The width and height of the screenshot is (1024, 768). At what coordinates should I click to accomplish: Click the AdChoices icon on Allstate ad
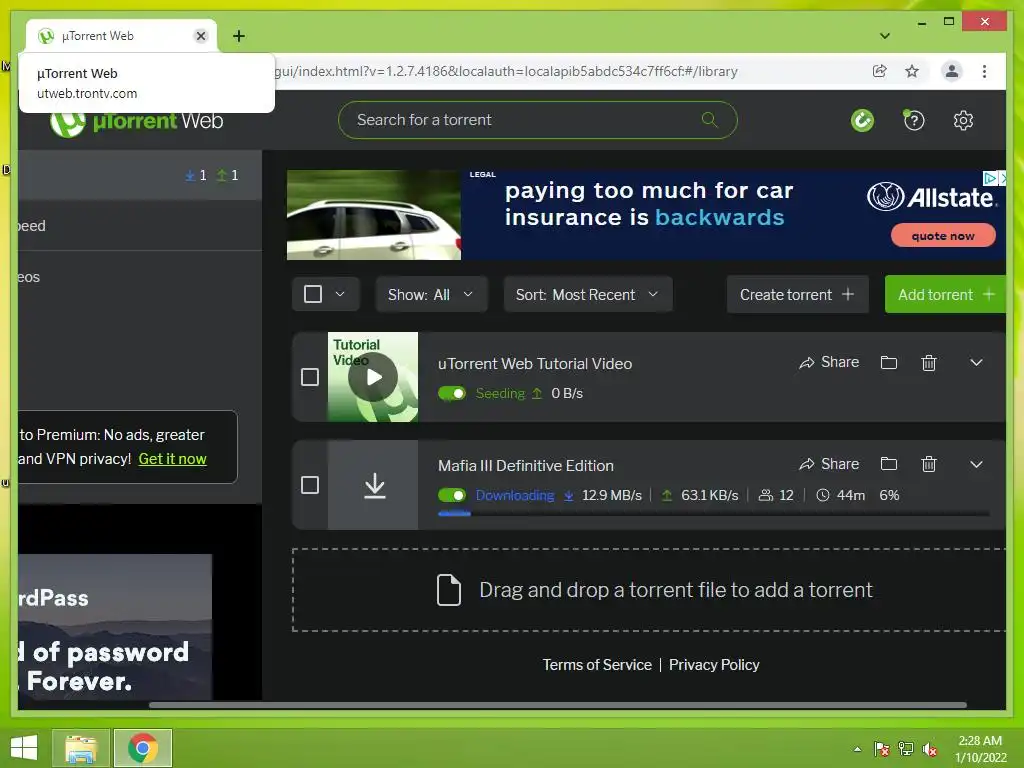click(x=990, y=178)
